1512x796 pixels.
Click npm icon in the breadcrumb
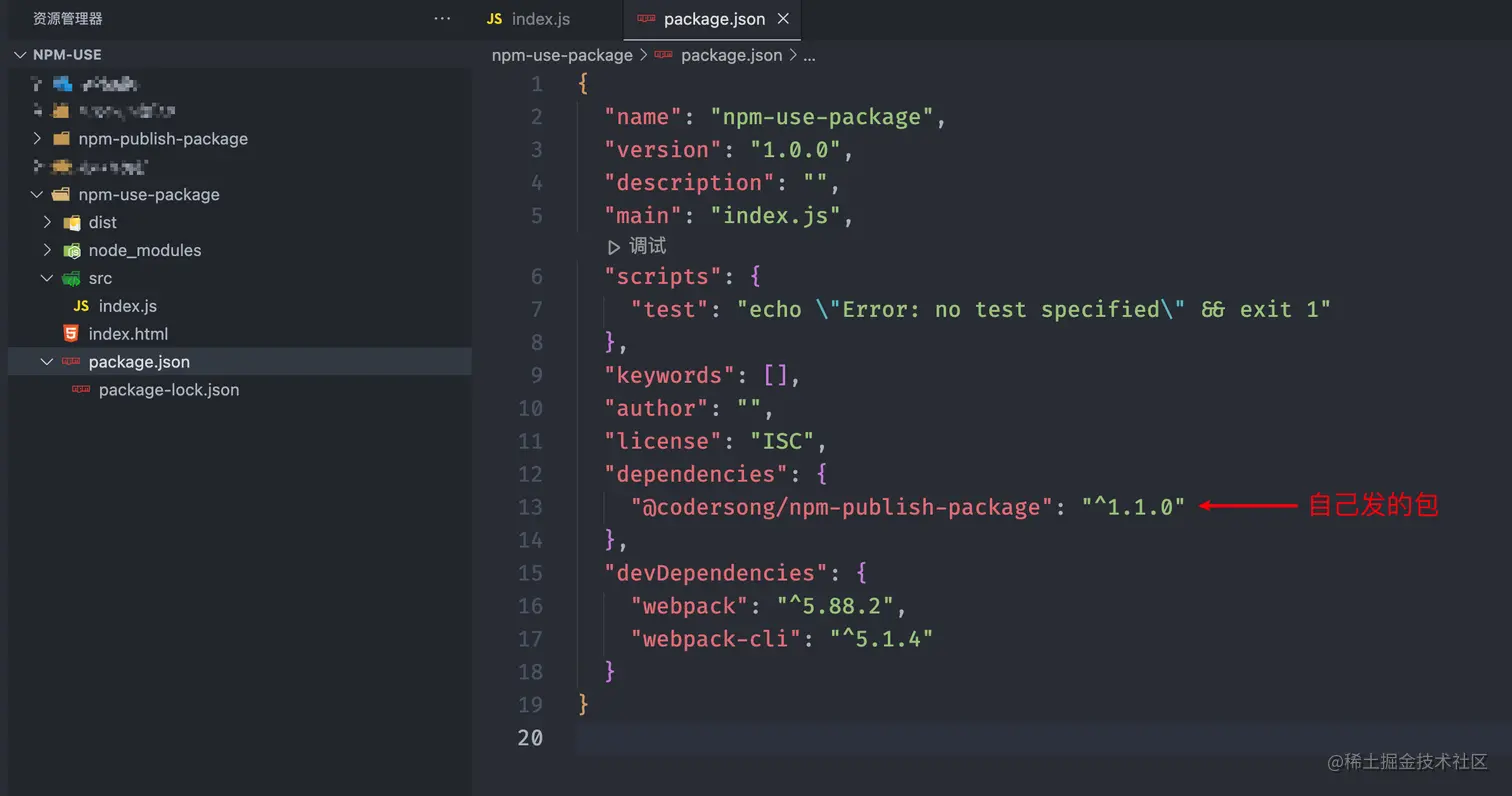click(663, 55)
